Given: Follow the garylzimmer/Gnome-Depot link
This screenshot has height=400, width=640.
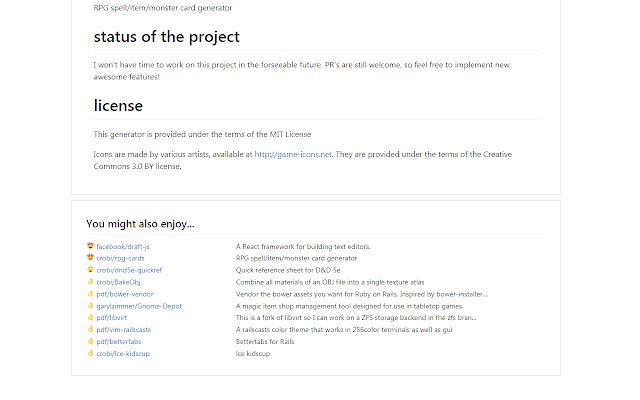Looking at the screenshot, I should tap(139, 306).
